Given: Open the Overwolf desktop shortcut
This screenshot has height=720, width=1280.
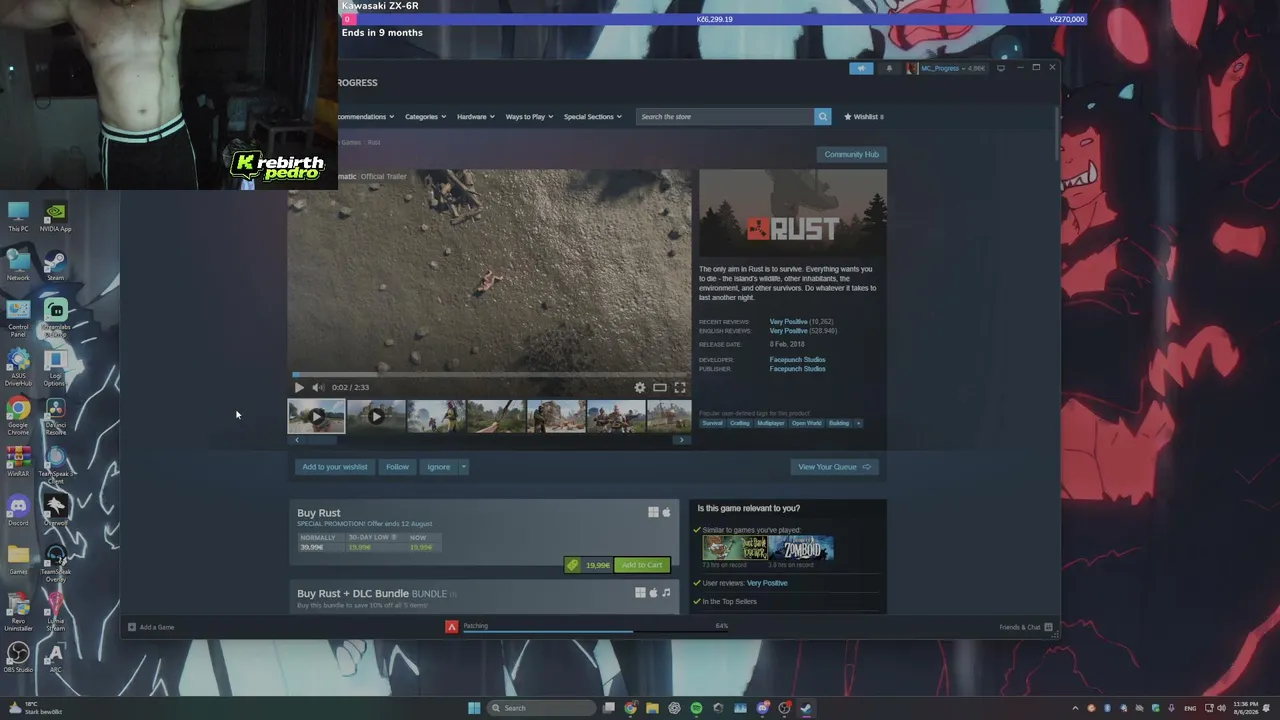Looking at the screenshot, I should coord(56,510).
